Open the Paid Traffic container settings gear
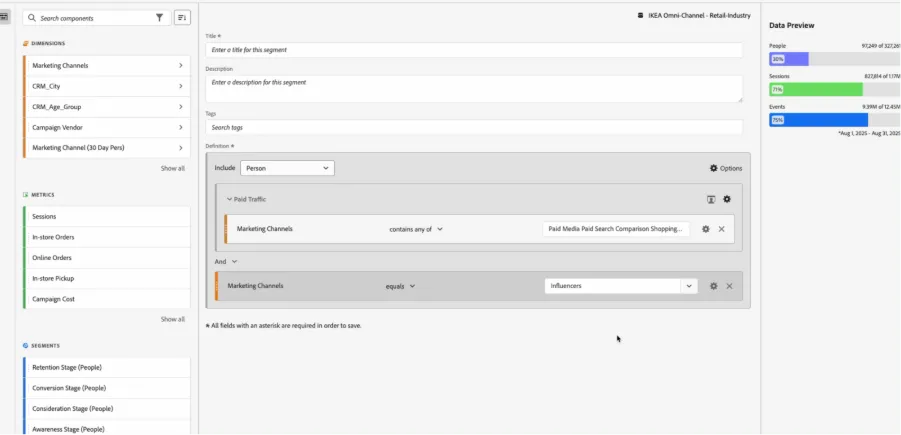901x435 pixels. point(727,199)
